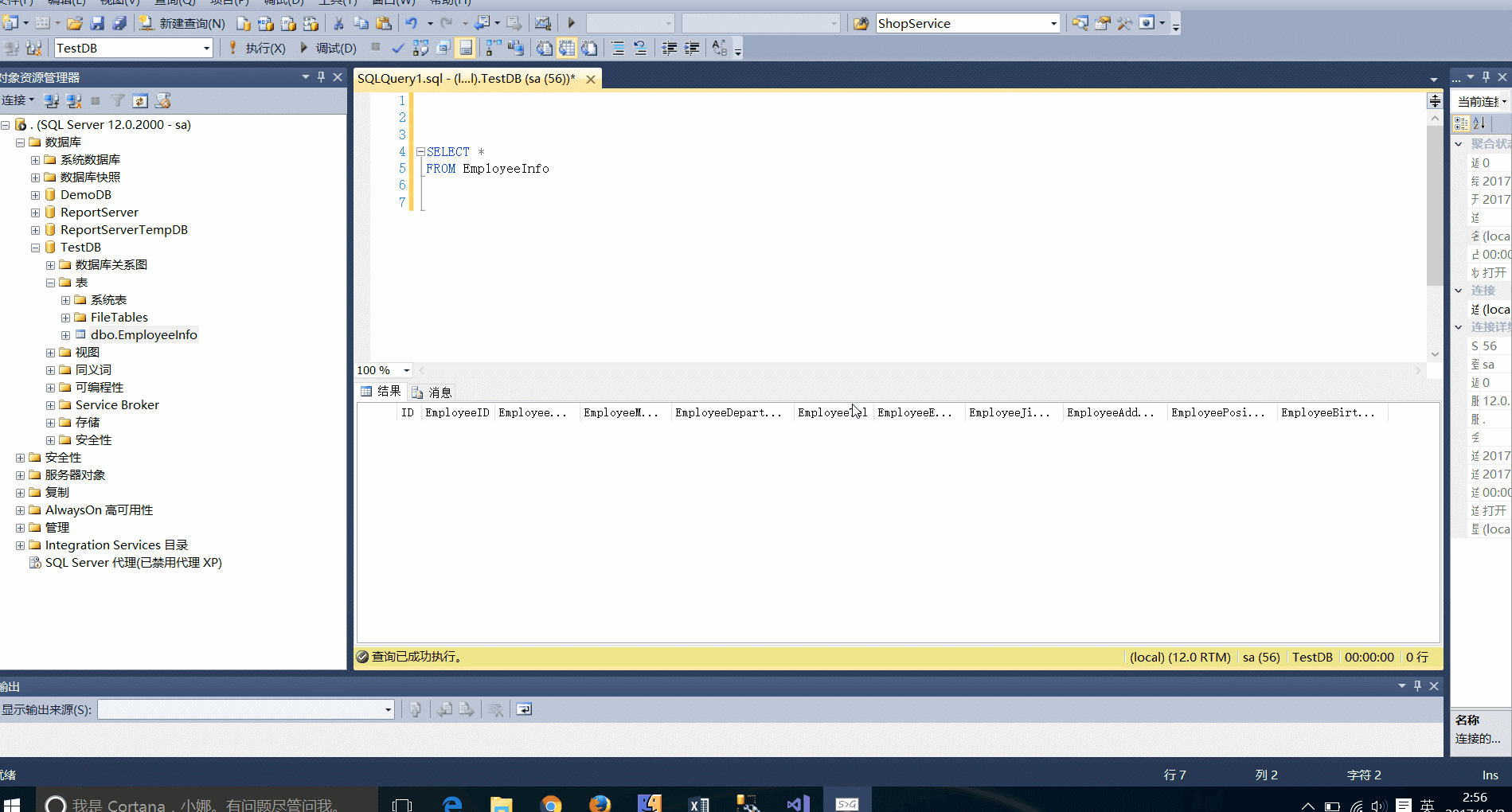Screen dimensions: 1512x812
Task: Collapse the 表 folder node
Action: pyautogui.click(x=50, y=283)
